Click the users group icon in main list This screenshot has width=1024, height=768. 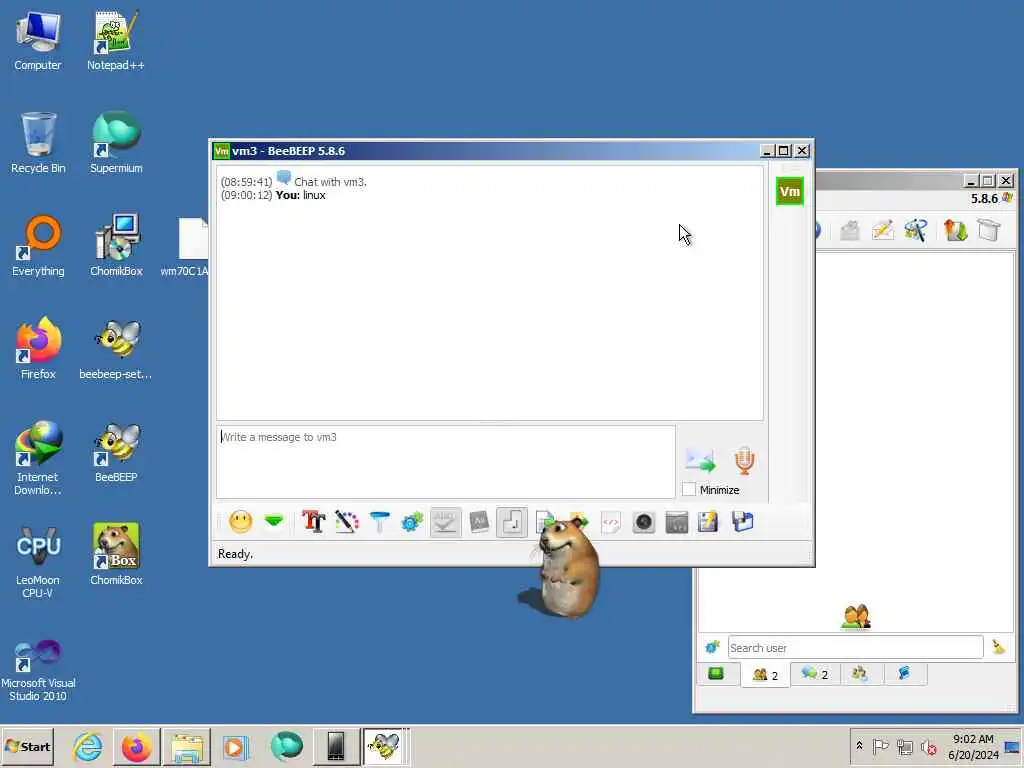(856, 617)
